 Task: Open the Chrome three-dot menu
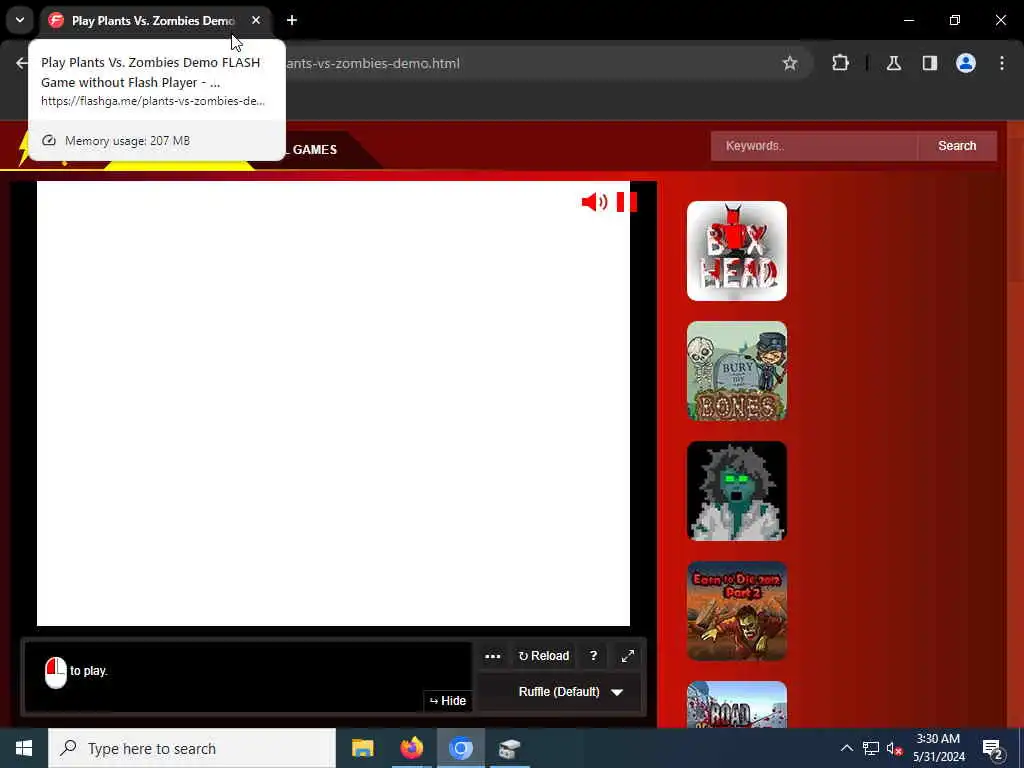coord(1002,63)
